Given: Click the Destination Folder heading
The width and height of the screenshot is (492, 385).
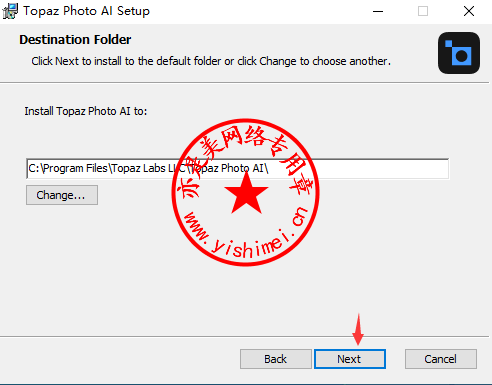Looking at the screenshot, I should coord(75,40).
